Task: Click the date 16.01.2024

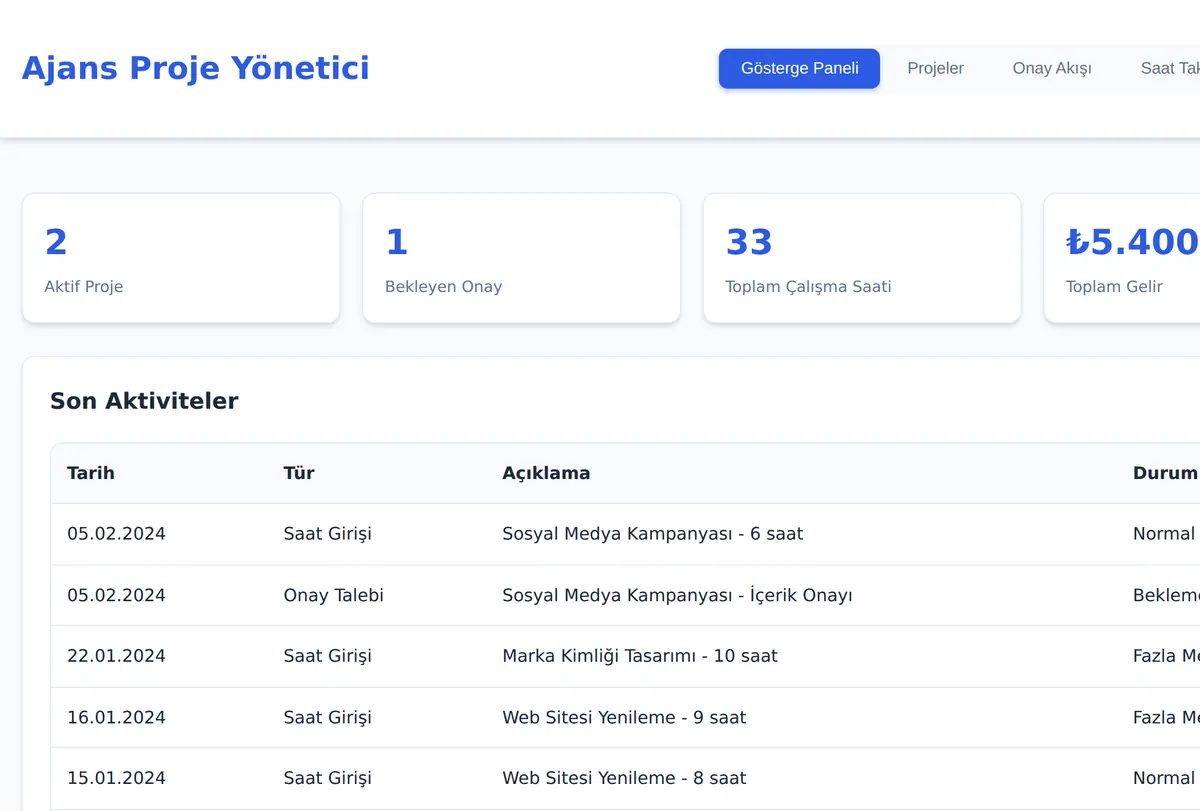Action: [x=116, y=717]
